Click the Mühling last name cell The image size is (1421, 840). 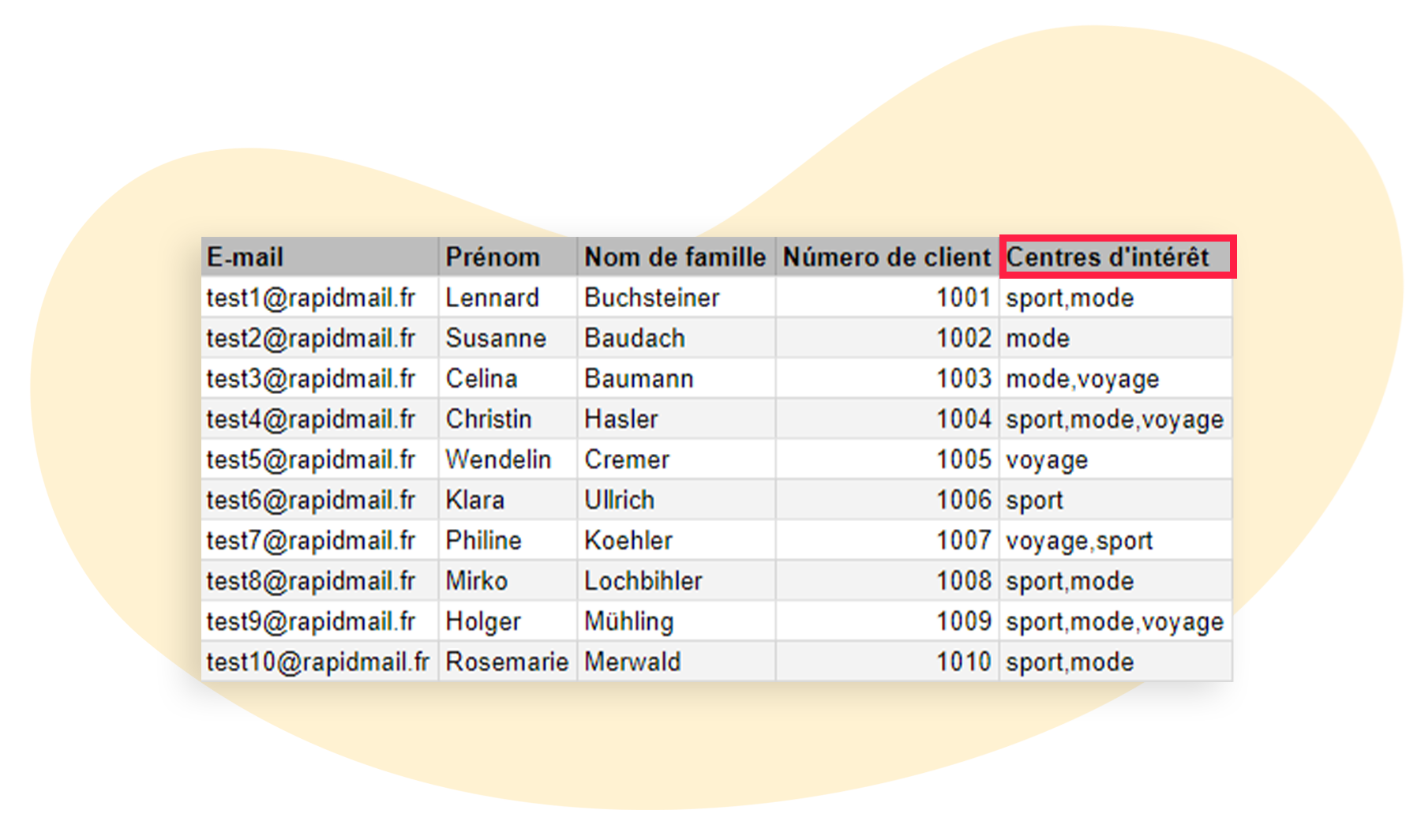(629, 622)
